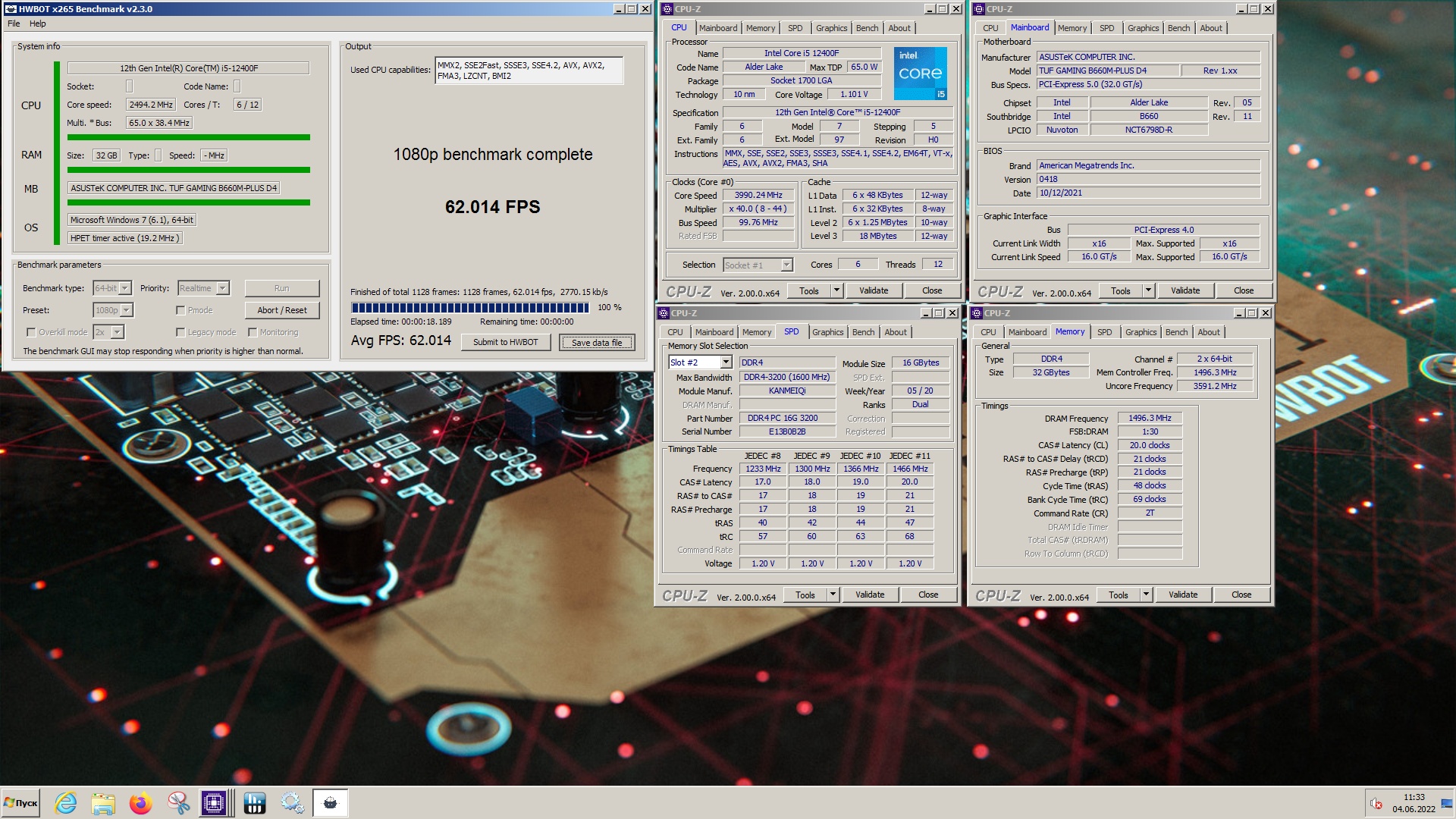Screen dimensions: 1456x819
Task: Click title bar icon of CPU-Z SPD window
Action: (x=664, y=313)
